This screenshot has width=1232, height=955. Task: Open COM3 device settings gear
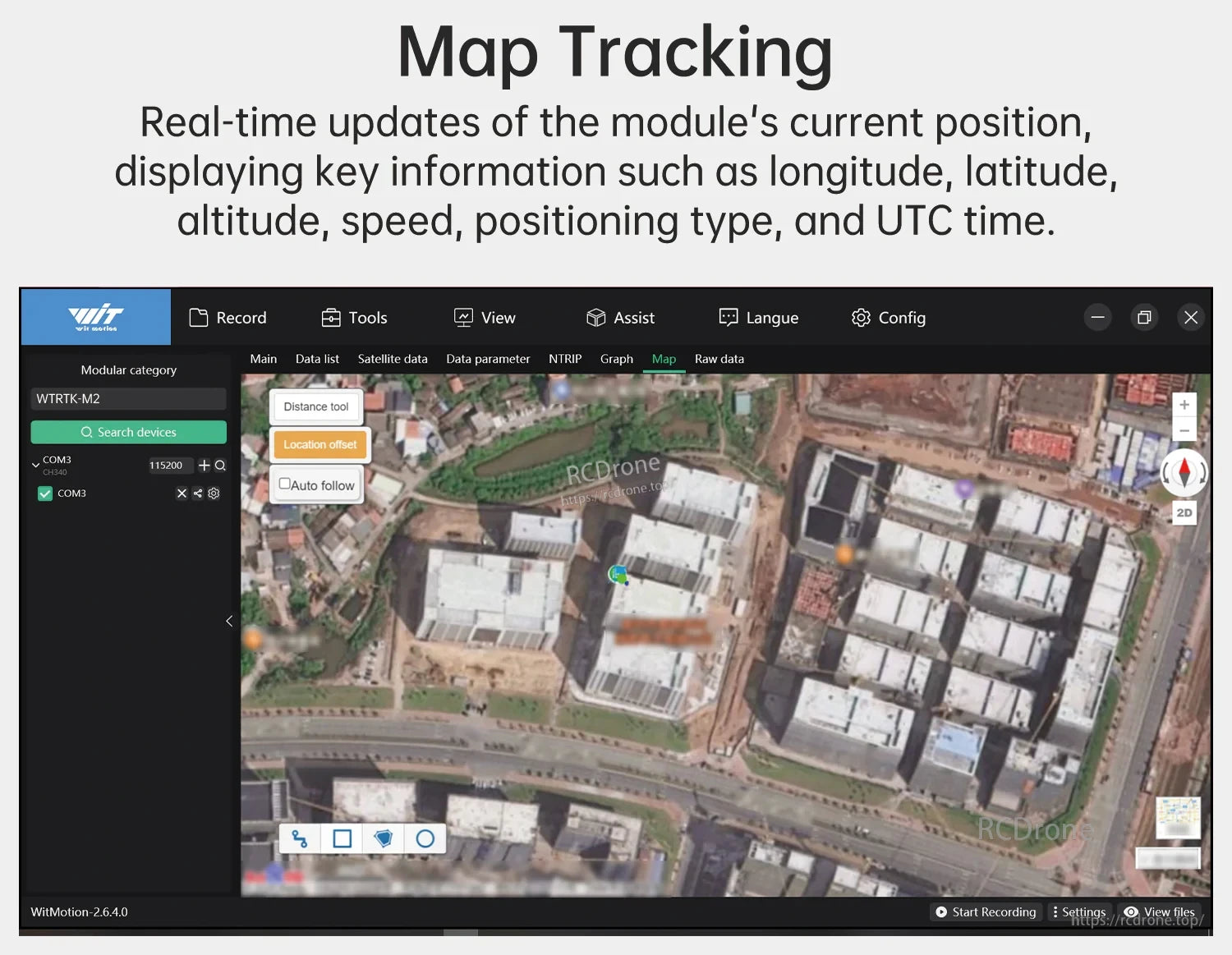(x=214, y=494)
